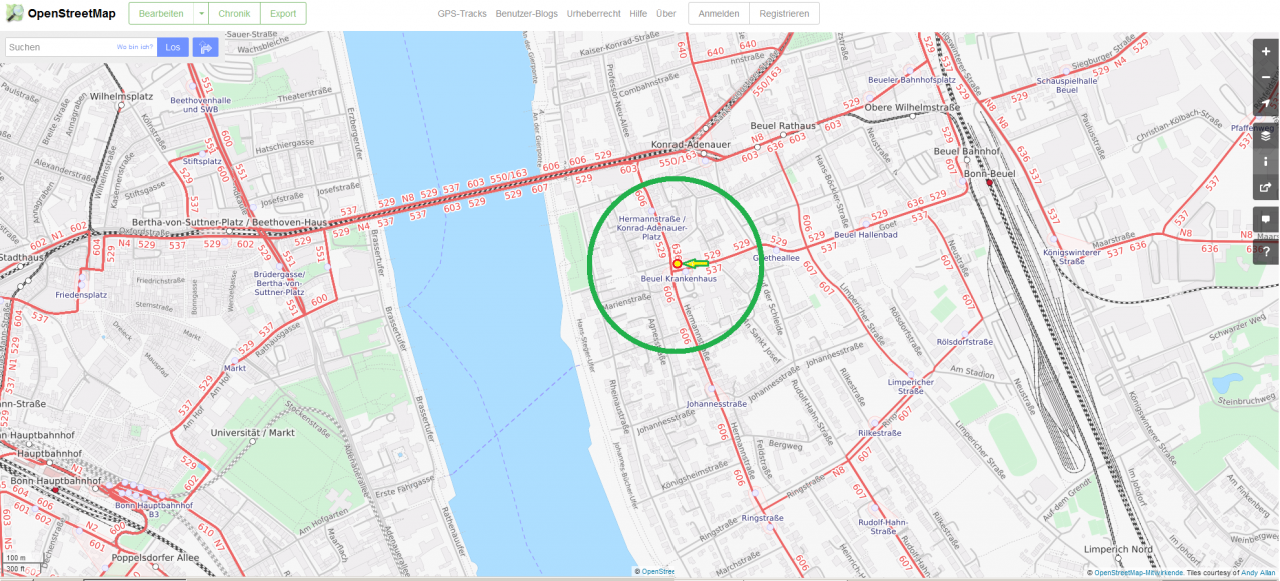Add a note with the speech-bubble icon
This screenshot has height=581, width=1280.
tap(1266, 219)
